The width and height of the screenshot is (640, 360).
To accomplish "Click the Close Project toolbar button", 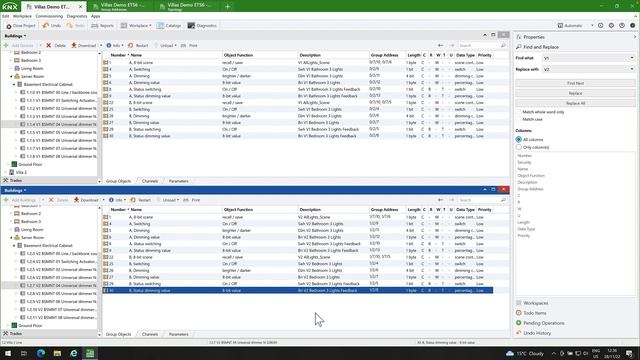I will pyautogui.click(x=20, y=26).
